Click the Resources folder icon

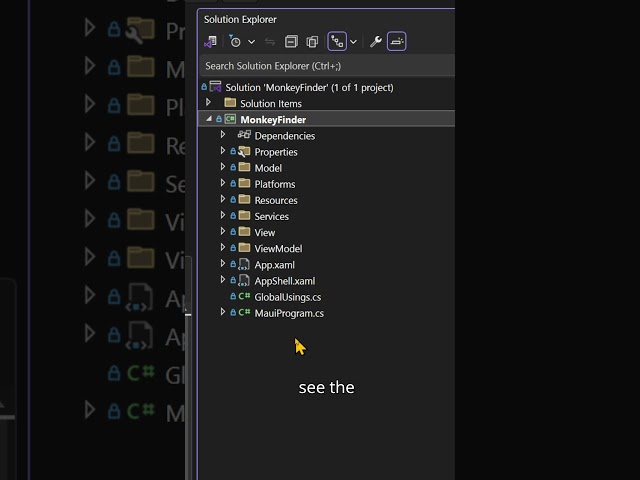pyautogui.click(x=244, y=199)
